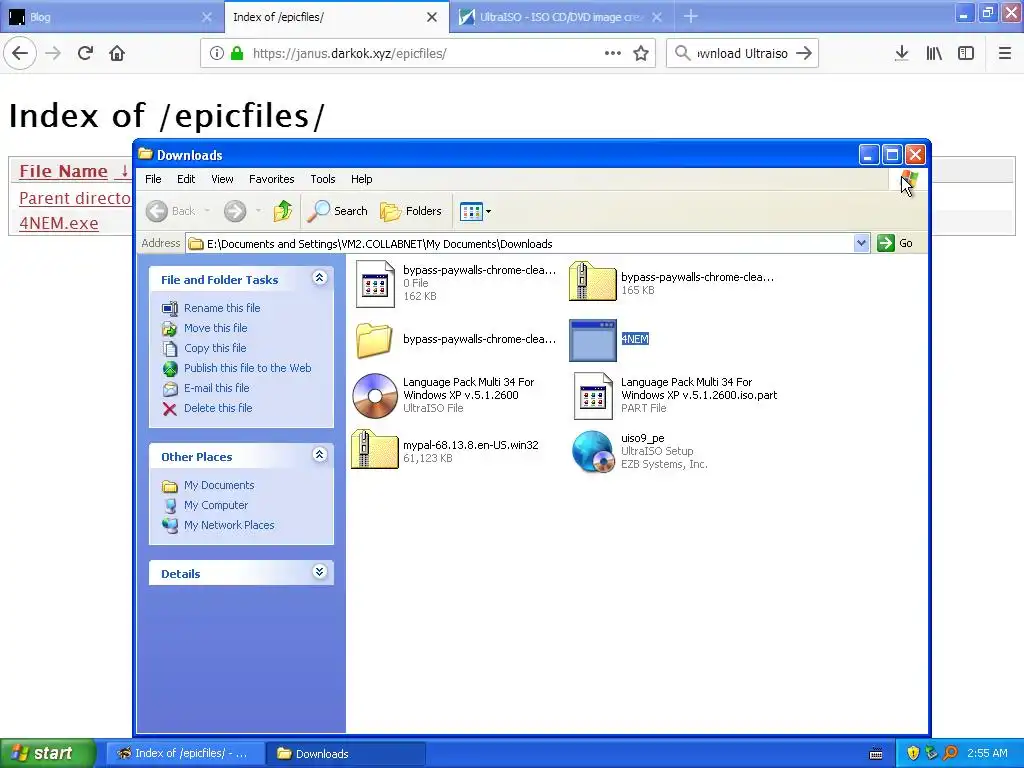
Task: Open Firefox hamburger menu
Action: coord(1005,54)
